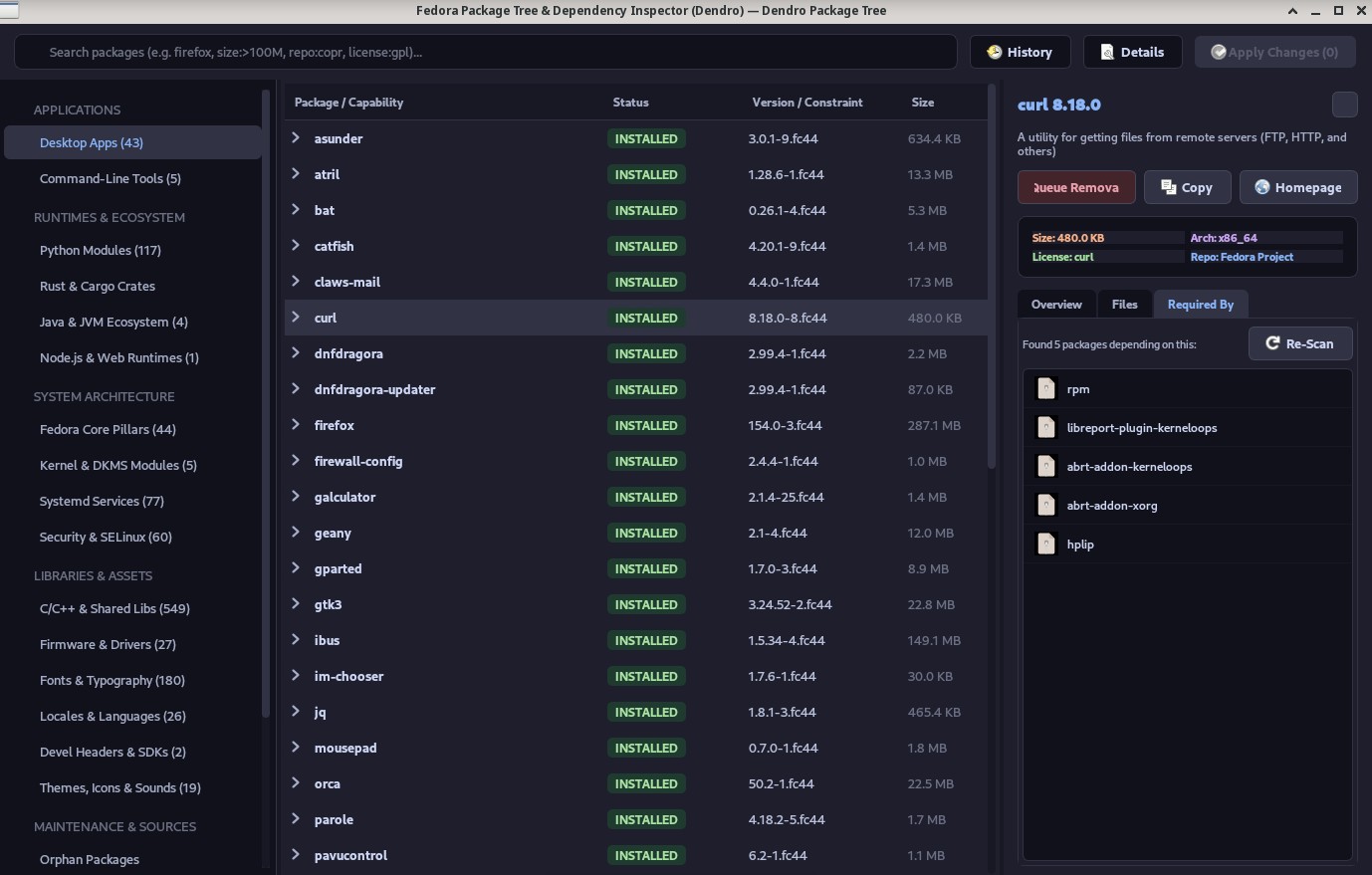Viewport: 1372px width, 875px height.
Task: Click the package table scrollbar
Action: click(992, 277)
